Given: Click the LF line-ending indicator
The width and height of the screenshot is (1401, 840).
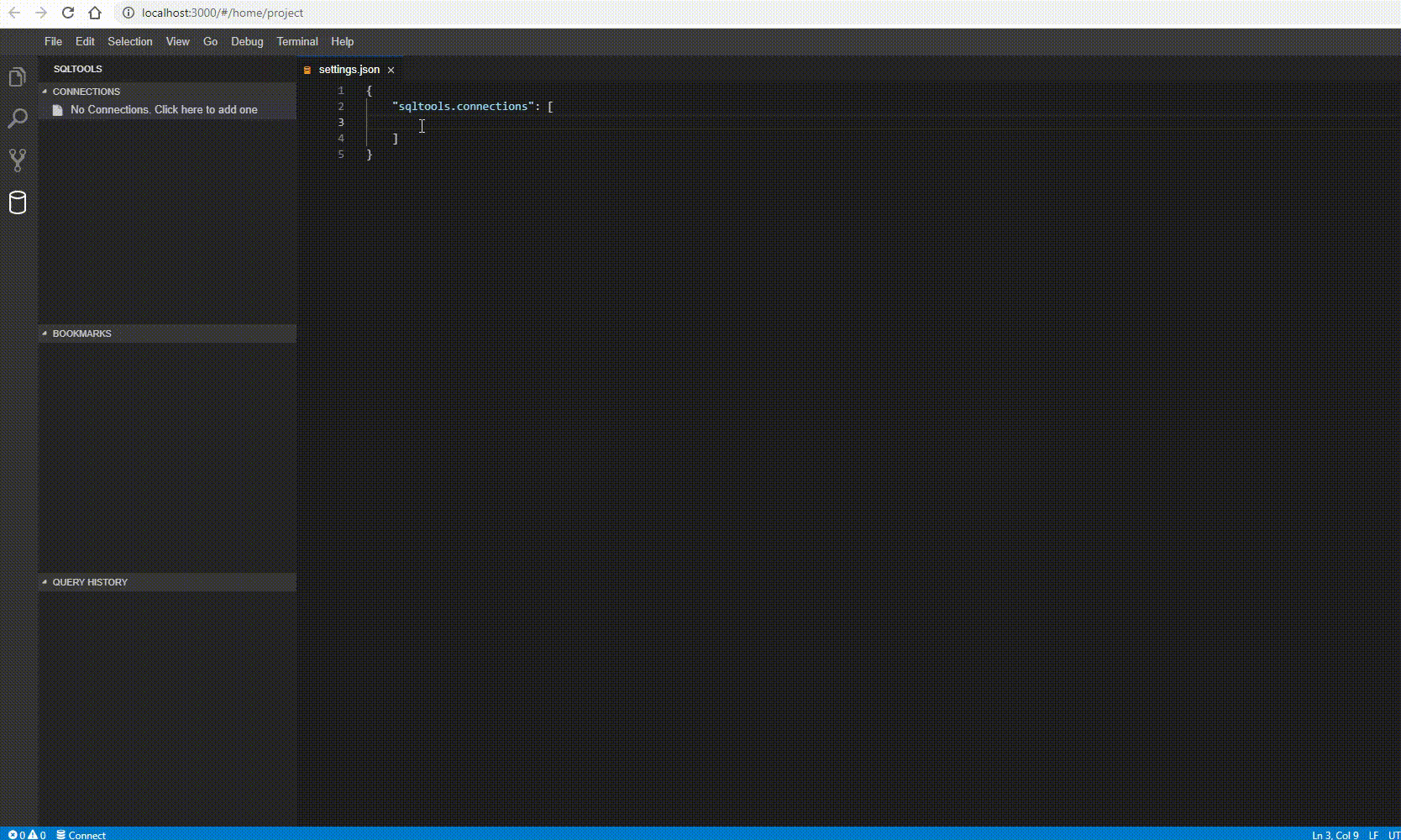Looking at the screenshot, I should coord(1374,835).
